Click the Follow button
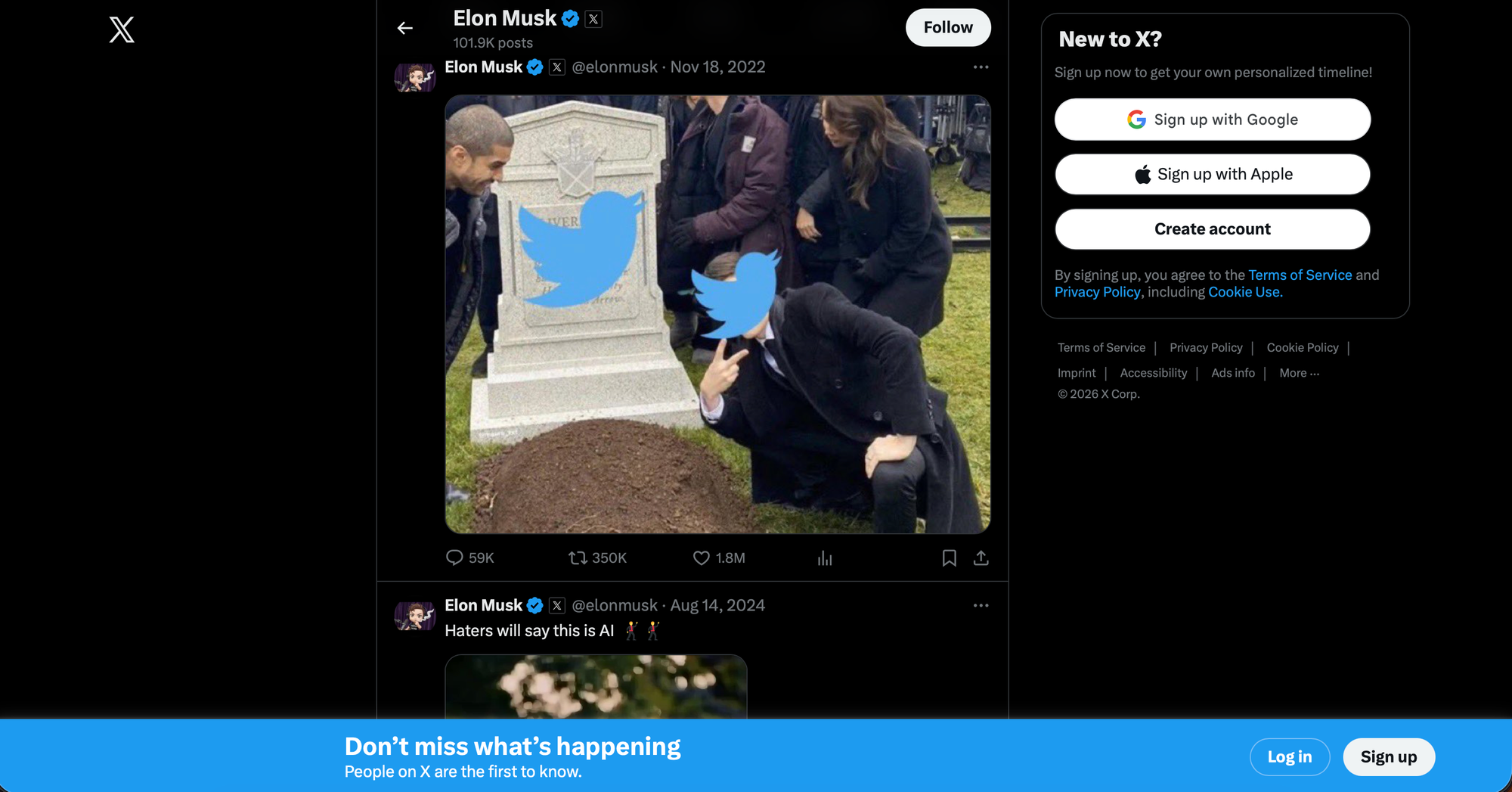This screenshot has width=1512, height=792. [948, 27]
